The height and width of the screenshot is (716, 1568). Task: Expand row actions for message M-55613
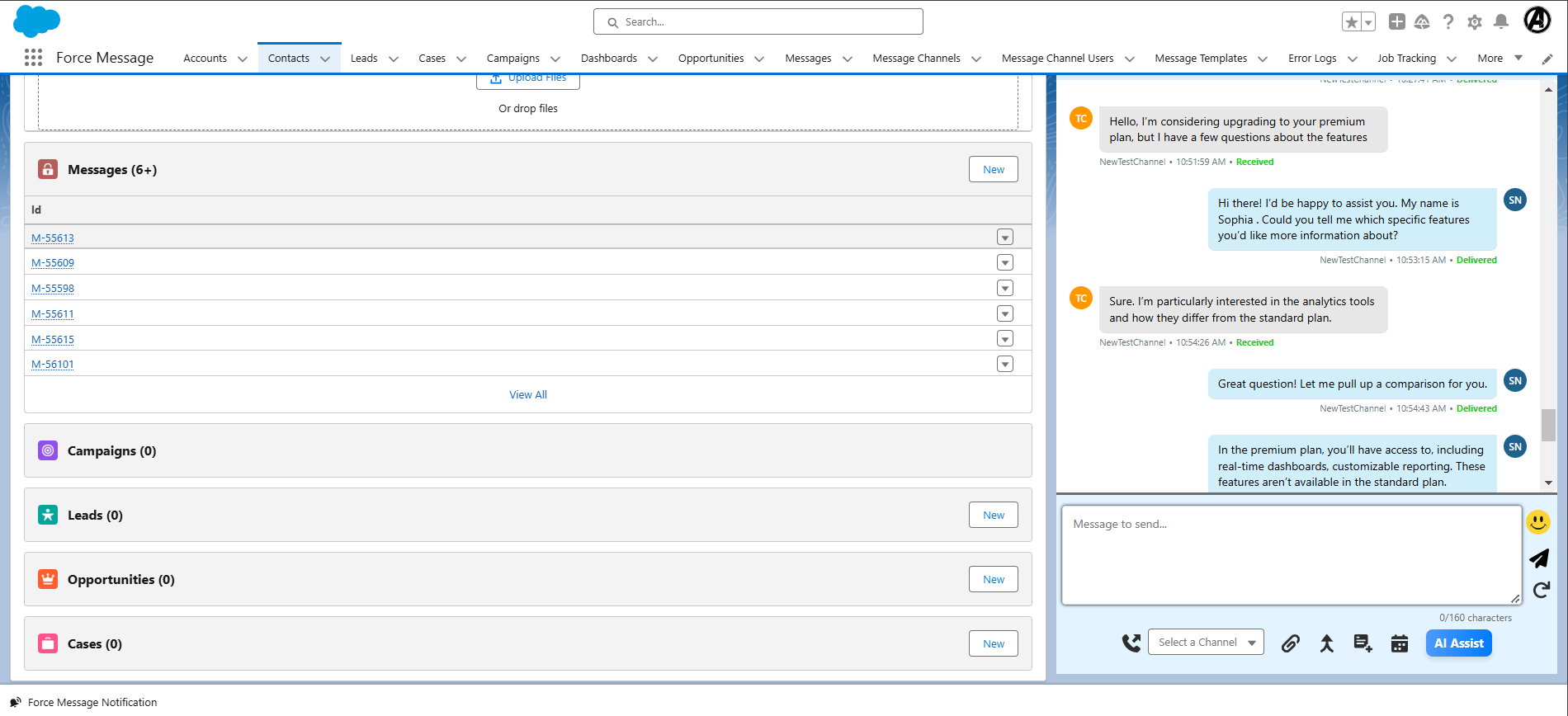[x=1004, y=238]
